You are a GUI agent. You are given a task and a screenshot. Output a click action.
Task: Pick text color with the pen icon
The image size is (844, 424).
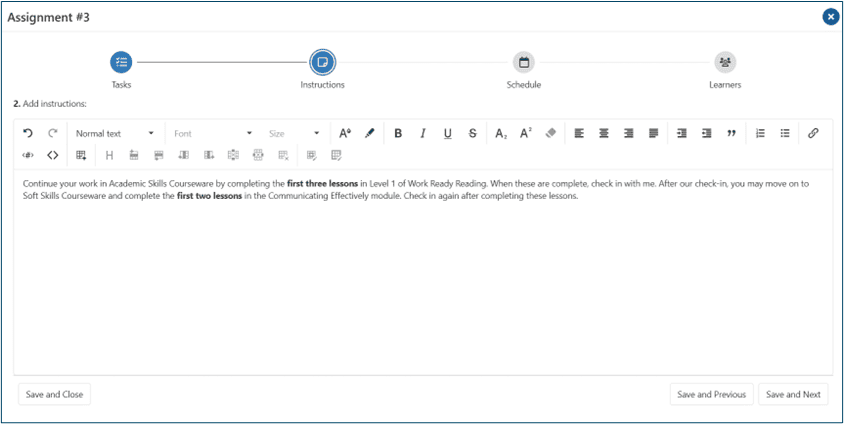(370, 133)
